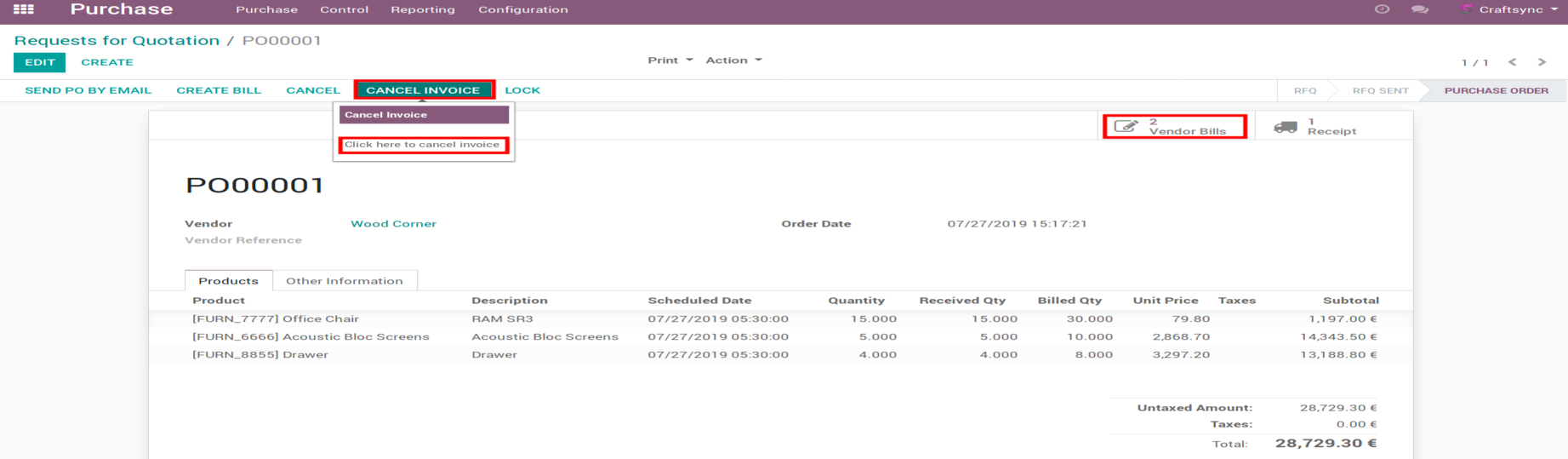This screenshot has height=459, width=1568.
Task: Go to next record arrow
Action: (x=1542, y=62)
